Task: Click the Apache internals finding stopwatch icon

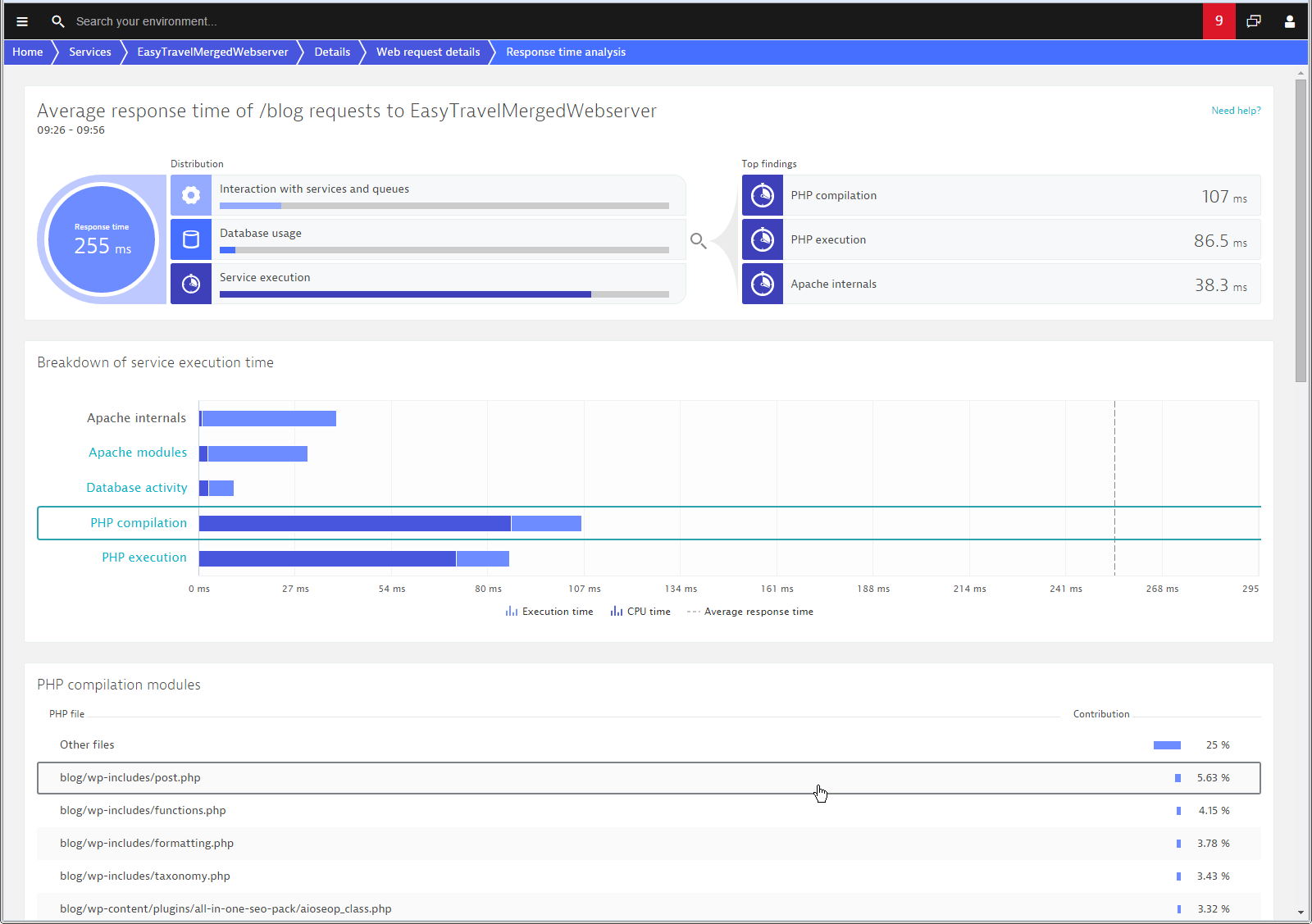Action: tap(763, 284)
